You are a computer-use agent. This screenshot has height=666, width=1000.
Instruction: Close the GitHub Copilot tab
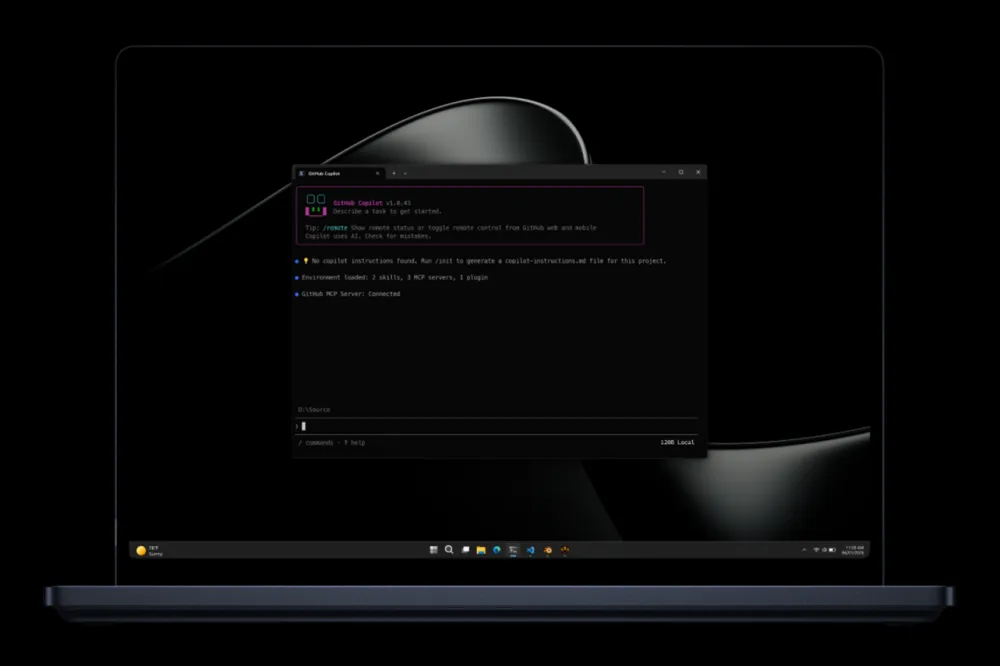(378, 174)
